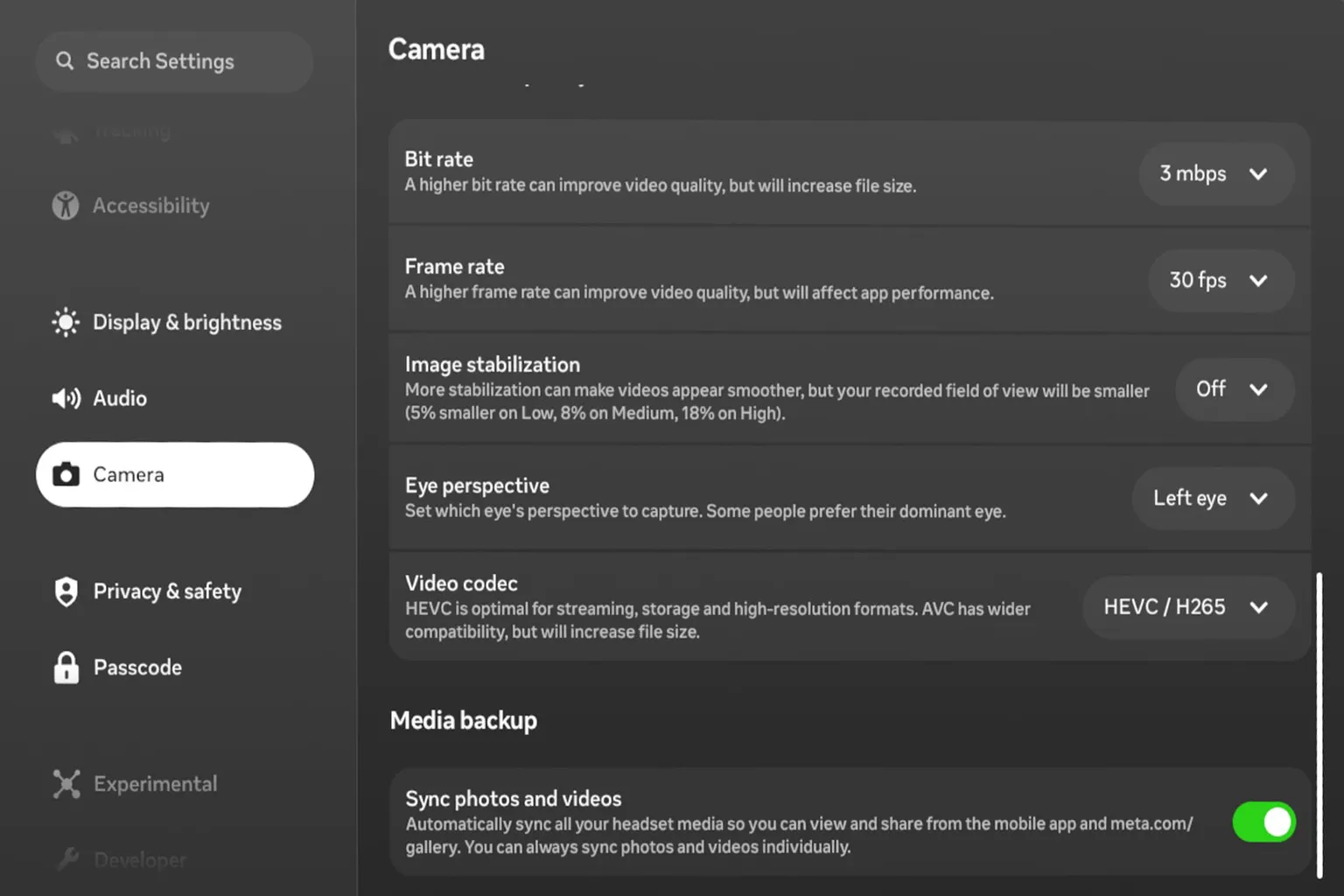
Task: Focus the Search Settings field
Action: tap(175, 61)
